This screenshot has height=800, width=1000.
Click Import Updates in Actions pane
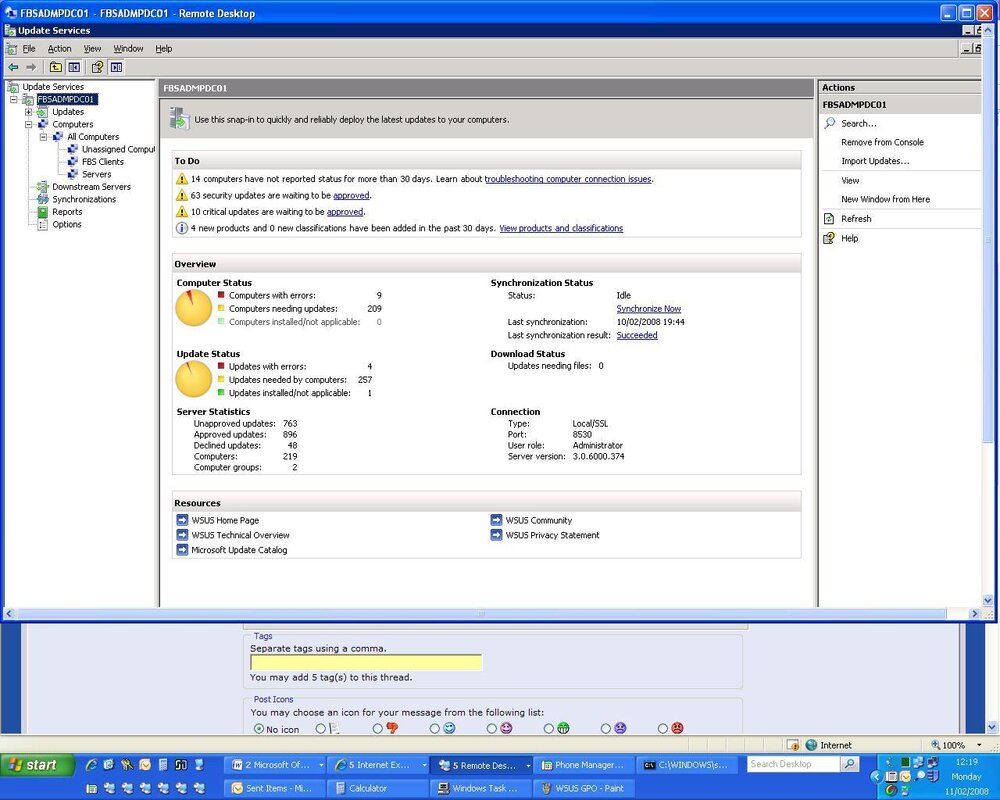[875, 161]
